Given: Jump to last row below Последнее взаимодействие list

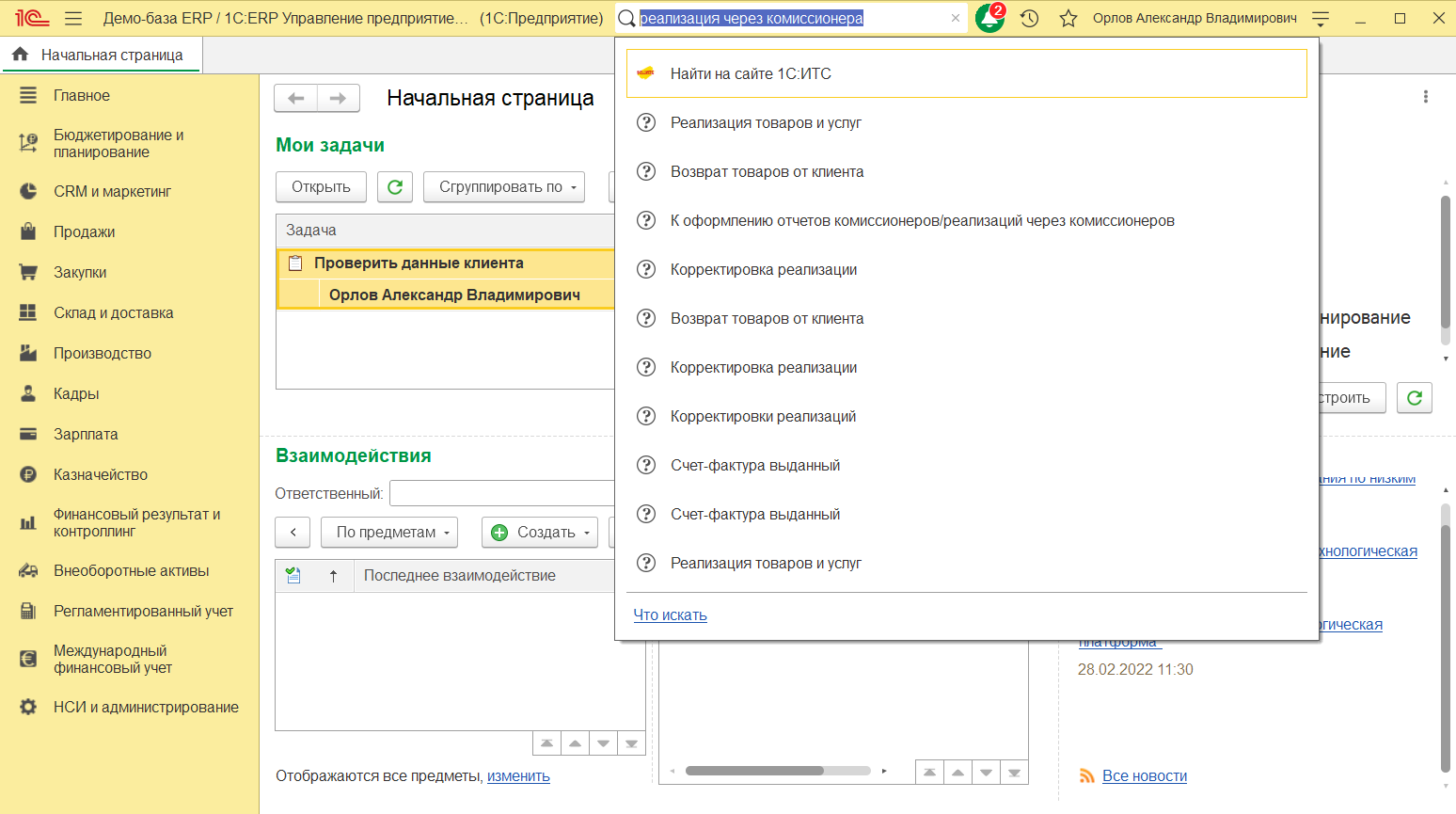Looking at the screenshot, I should [631, 743].
